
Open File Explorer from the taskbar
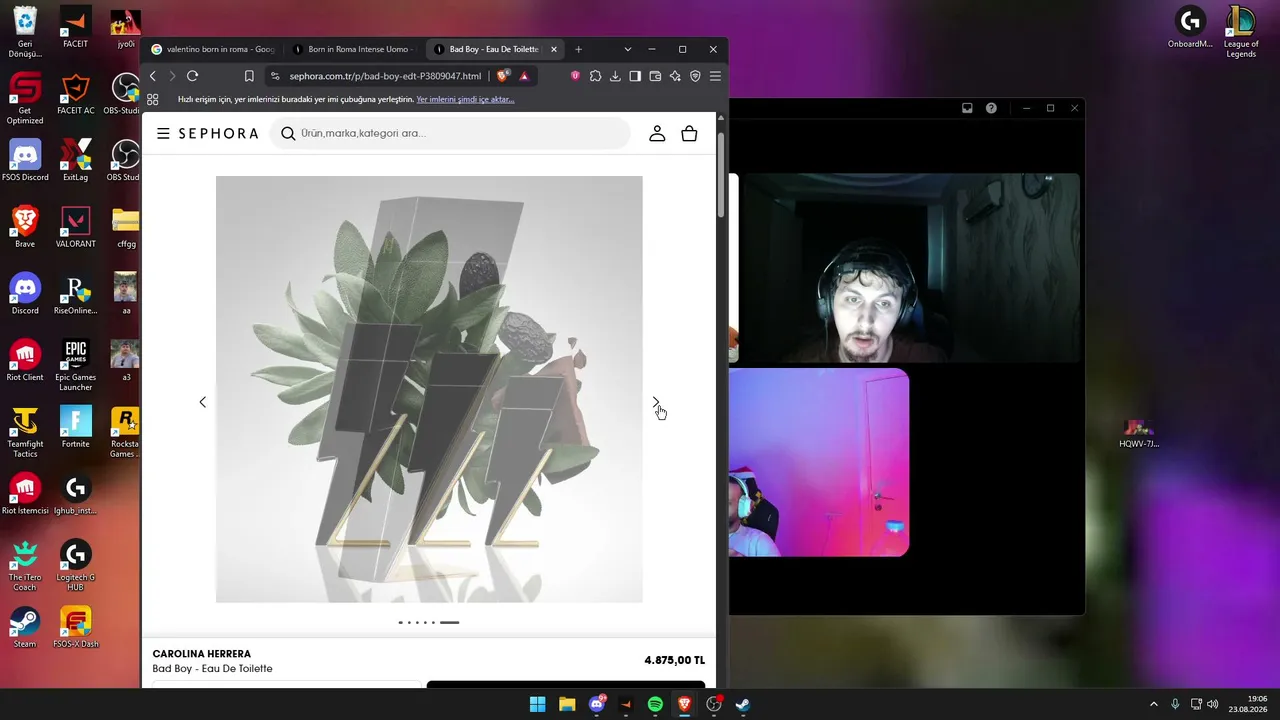[567, 704]
